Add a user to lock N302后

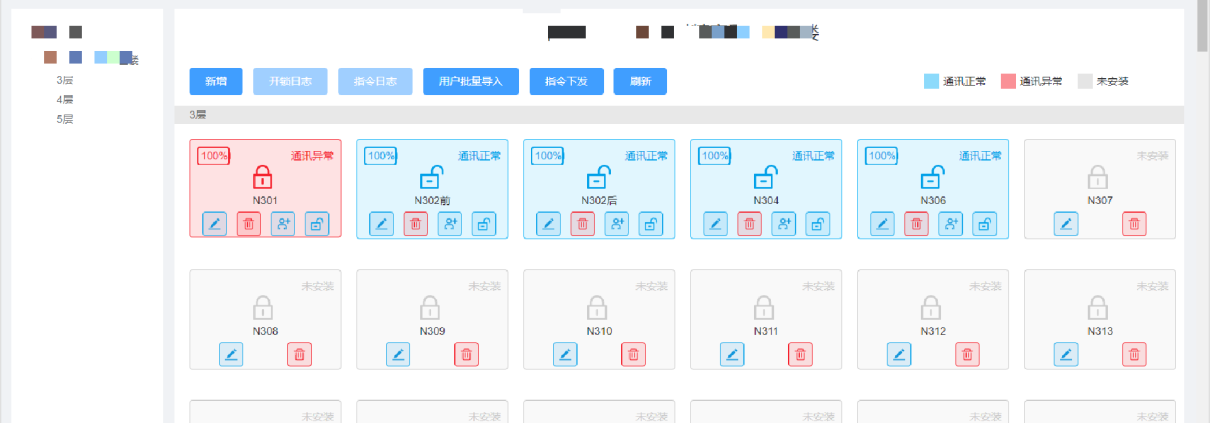[617, 224]
